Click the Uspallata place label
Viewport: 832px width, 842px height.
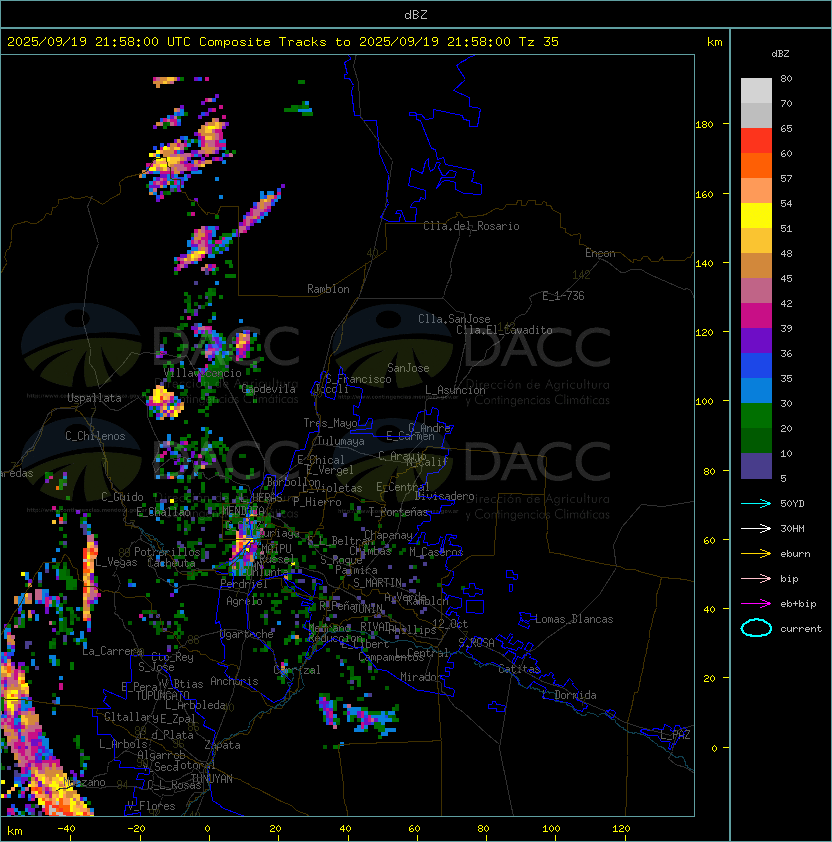(94, 398)
